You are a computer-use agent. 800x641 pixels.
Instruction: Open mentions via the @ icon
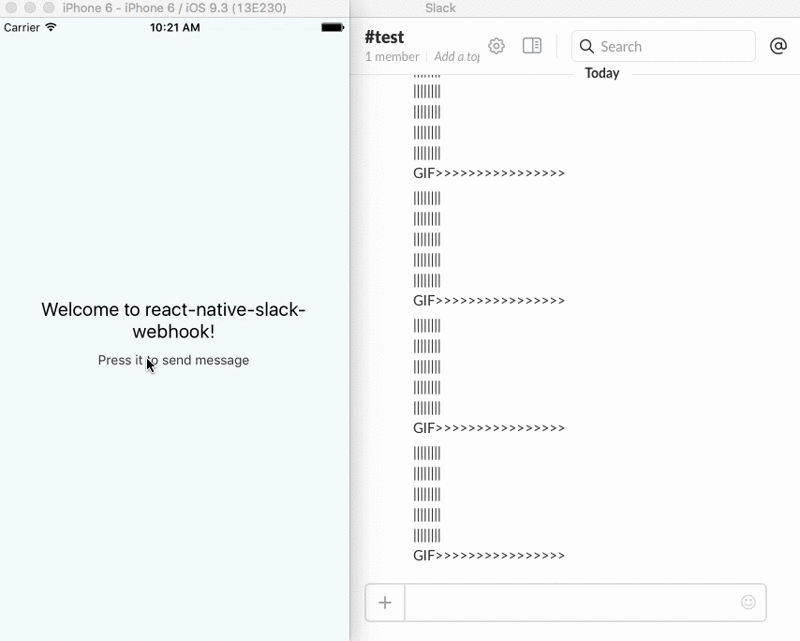pyautogui.click(x=778, y=46)
